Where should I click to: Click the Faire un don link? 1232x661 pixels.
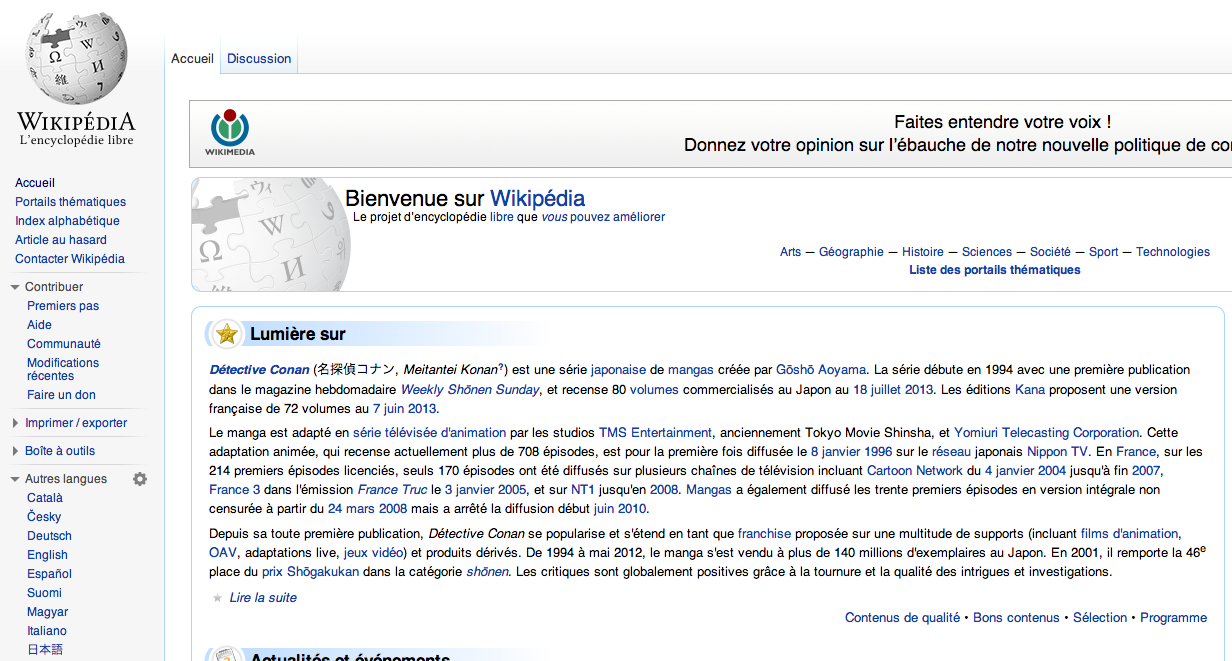(61, 395)
